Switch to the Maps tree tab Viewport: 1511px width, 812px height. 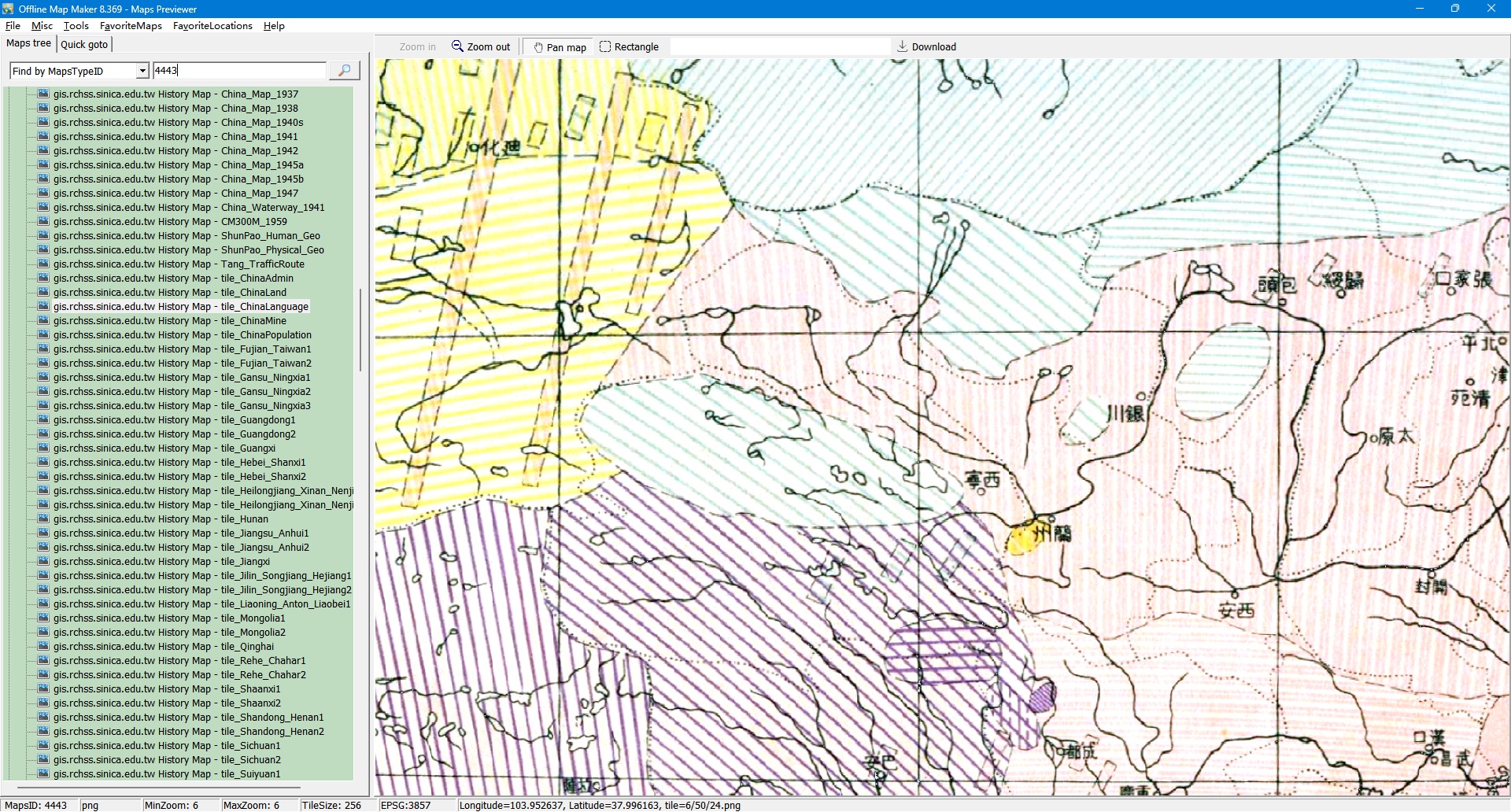(x=28, y=43)
